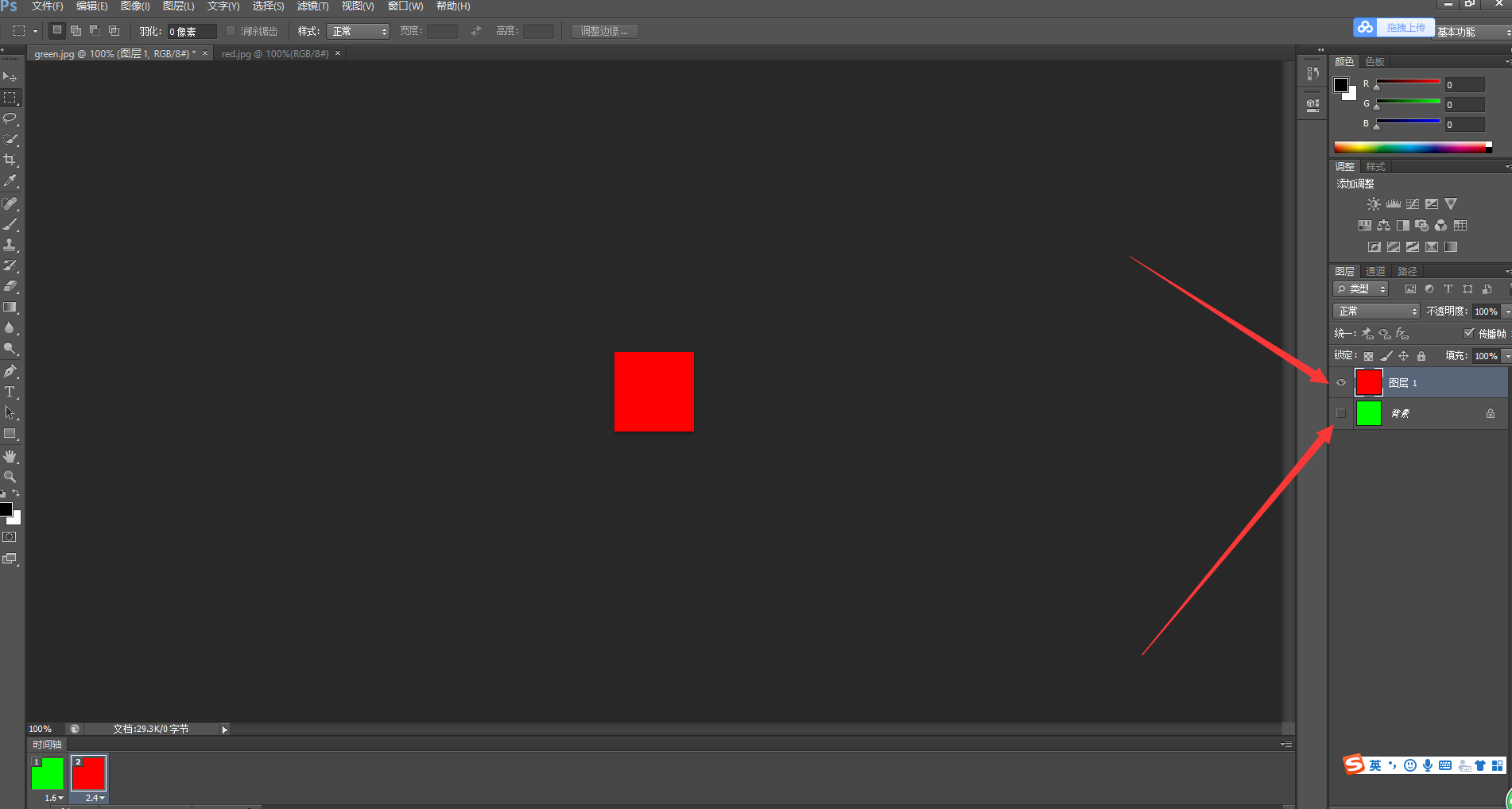Choose Subtract from Selection mode
Image resolution: width=1512 pixels, height=809 pixels.
(x=95, y=31)
